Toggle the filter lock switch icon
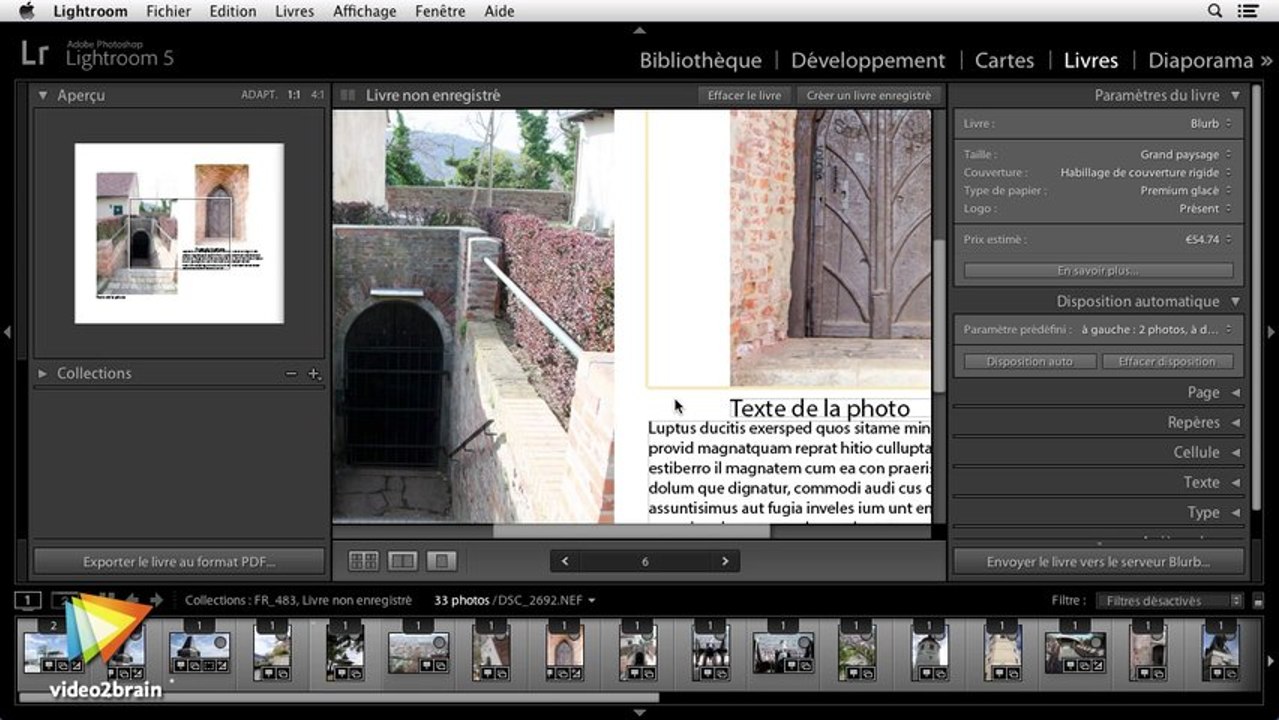The height and width of the screenshot is (720, 1279). pos(1258,601)
